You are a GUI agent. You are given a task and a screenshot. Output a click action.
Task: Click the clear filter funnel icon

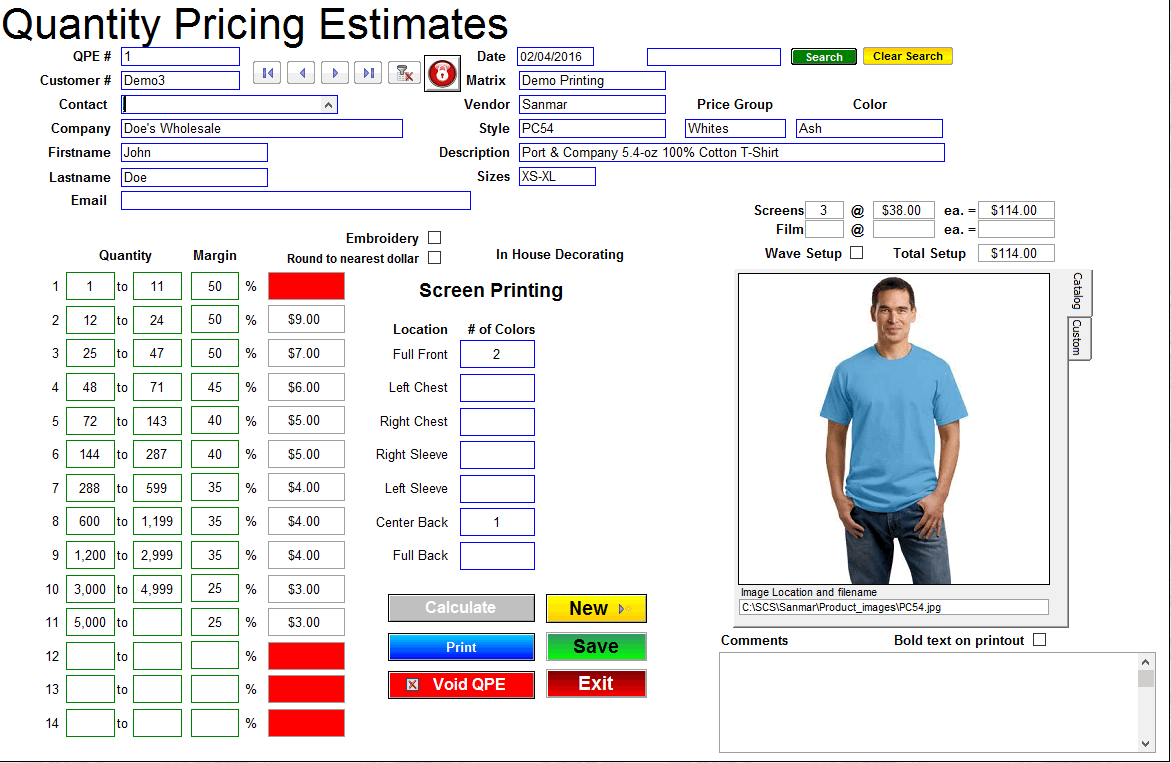click(x=404, y=73)
